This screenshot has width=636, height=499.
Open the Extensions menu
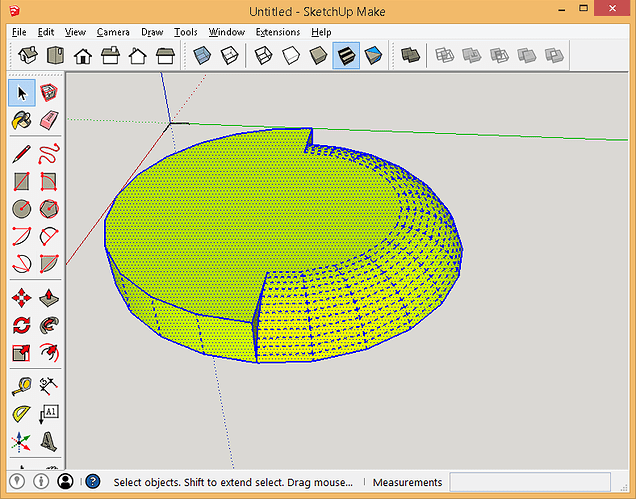pyautogui.click(x=278, y=32)
